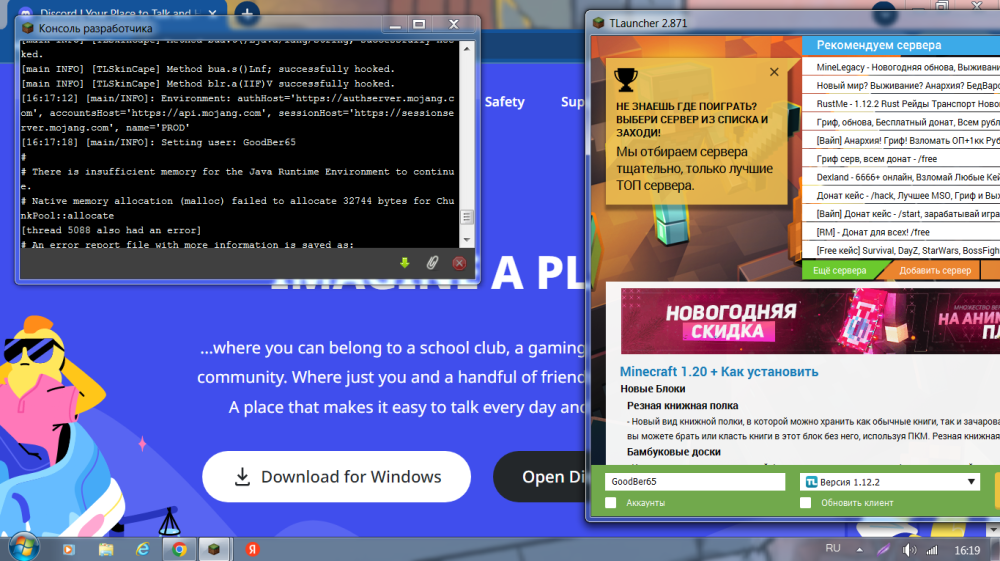Viewport: 1000px width, 561px height.
Task: Open Yandex browser from taskbar
Action: tap(252, 549)
